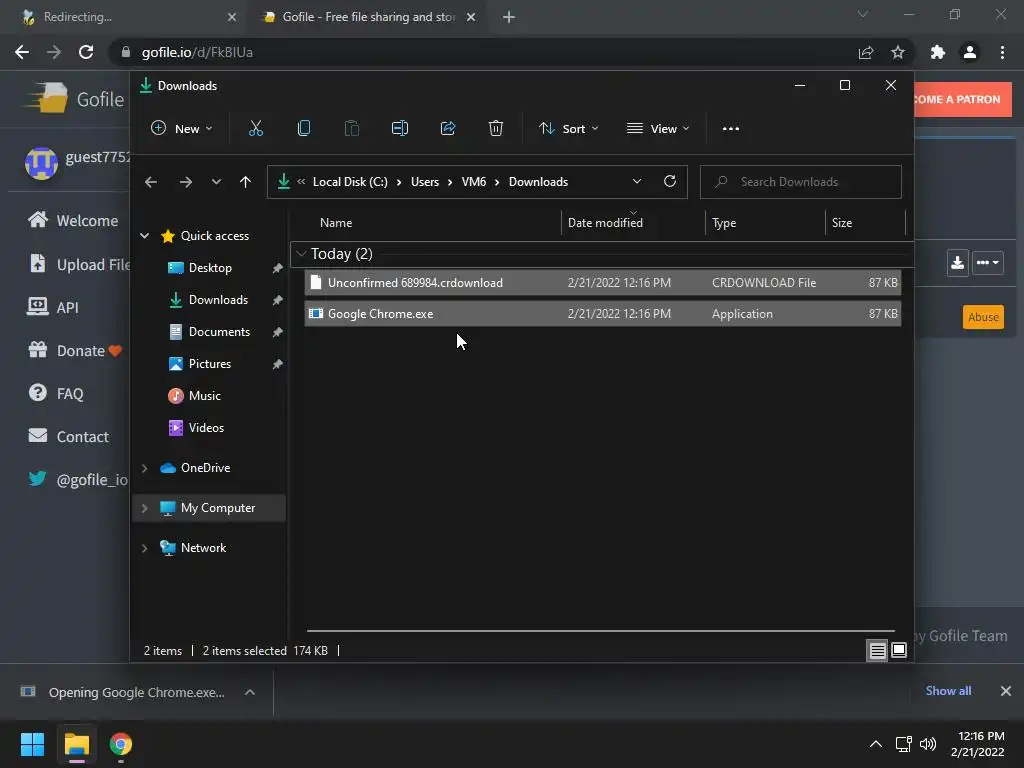Open the View dropdown menu

(x=658, y=129)
